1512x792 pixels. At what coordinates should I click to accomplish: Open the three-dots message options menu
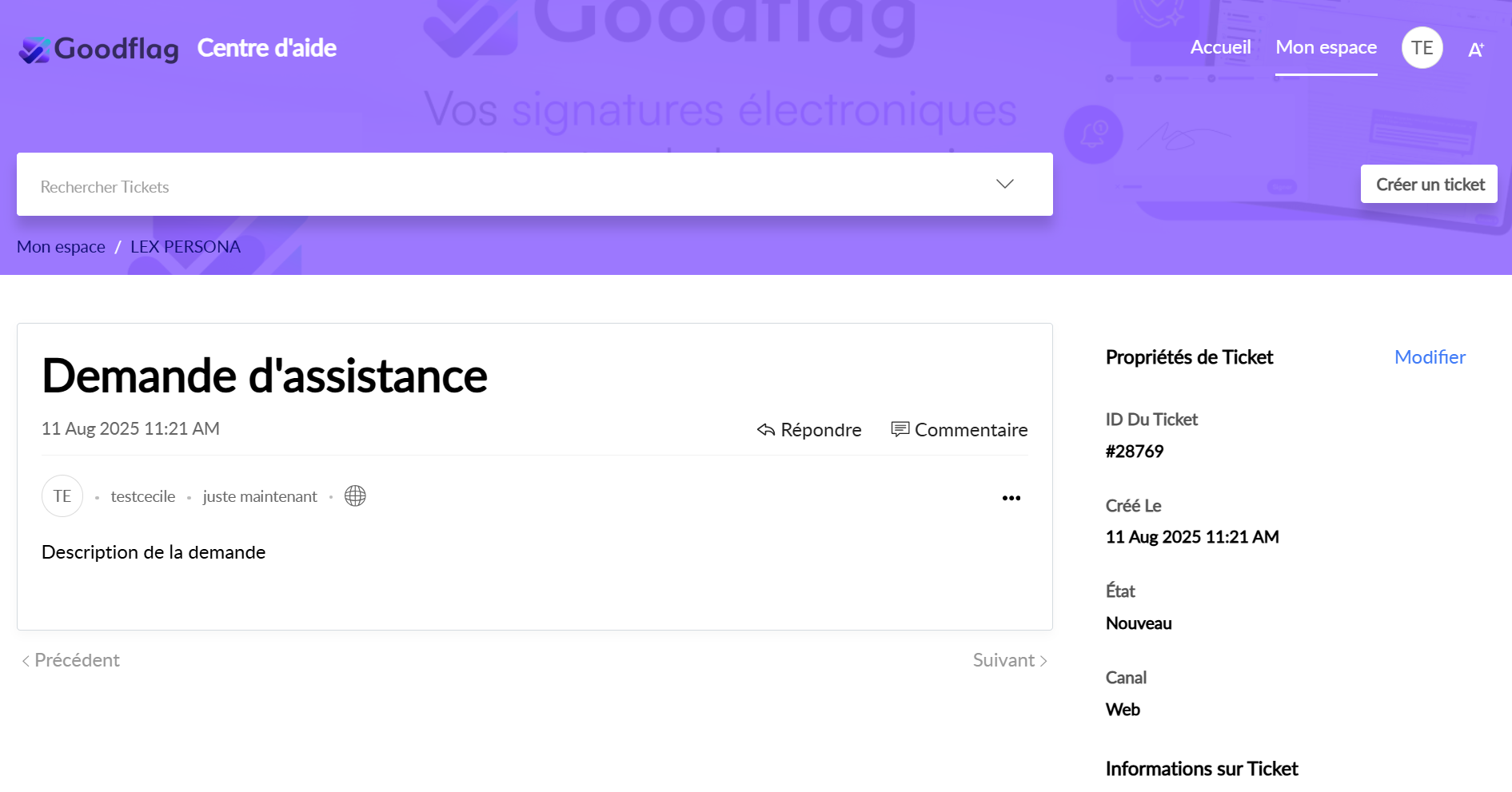tap(1011, 498)
